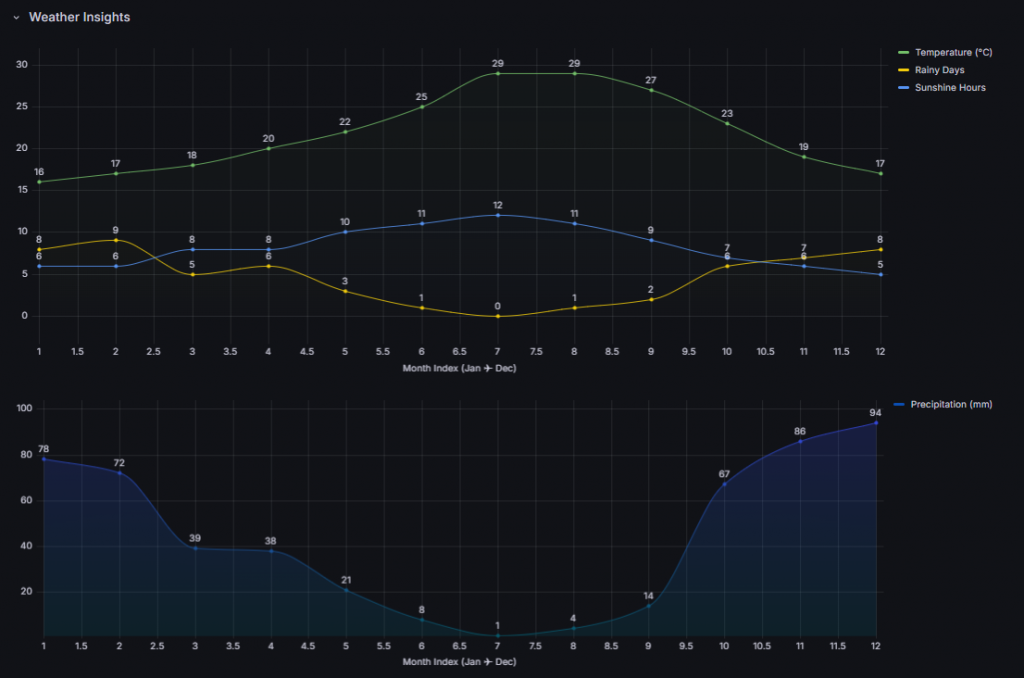Click the Precipitation data point labeled 67

coord(723,484)
